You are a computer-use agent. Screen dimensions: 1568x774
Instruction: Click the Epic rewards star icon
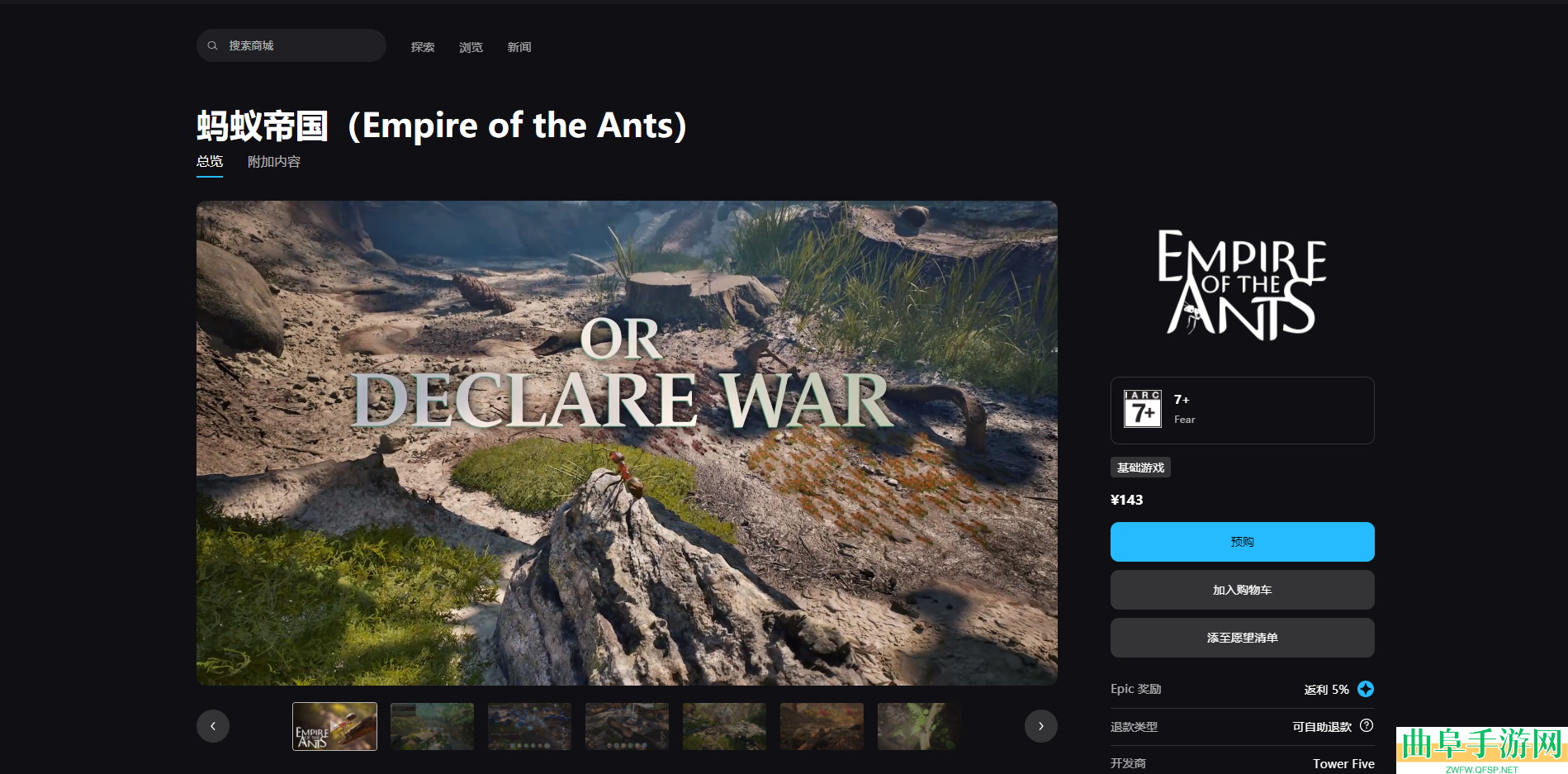point(1366,689)
